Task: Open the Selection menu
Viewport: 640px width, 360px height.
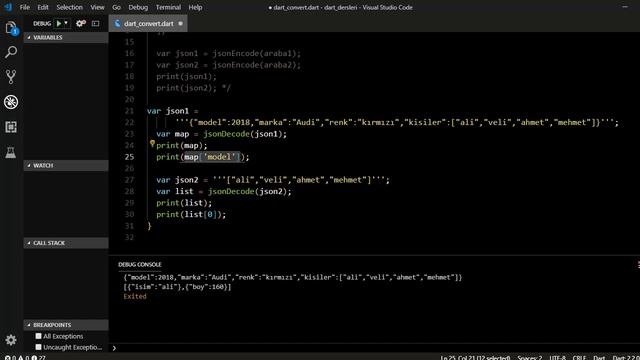Action: (x=69, y=7)
